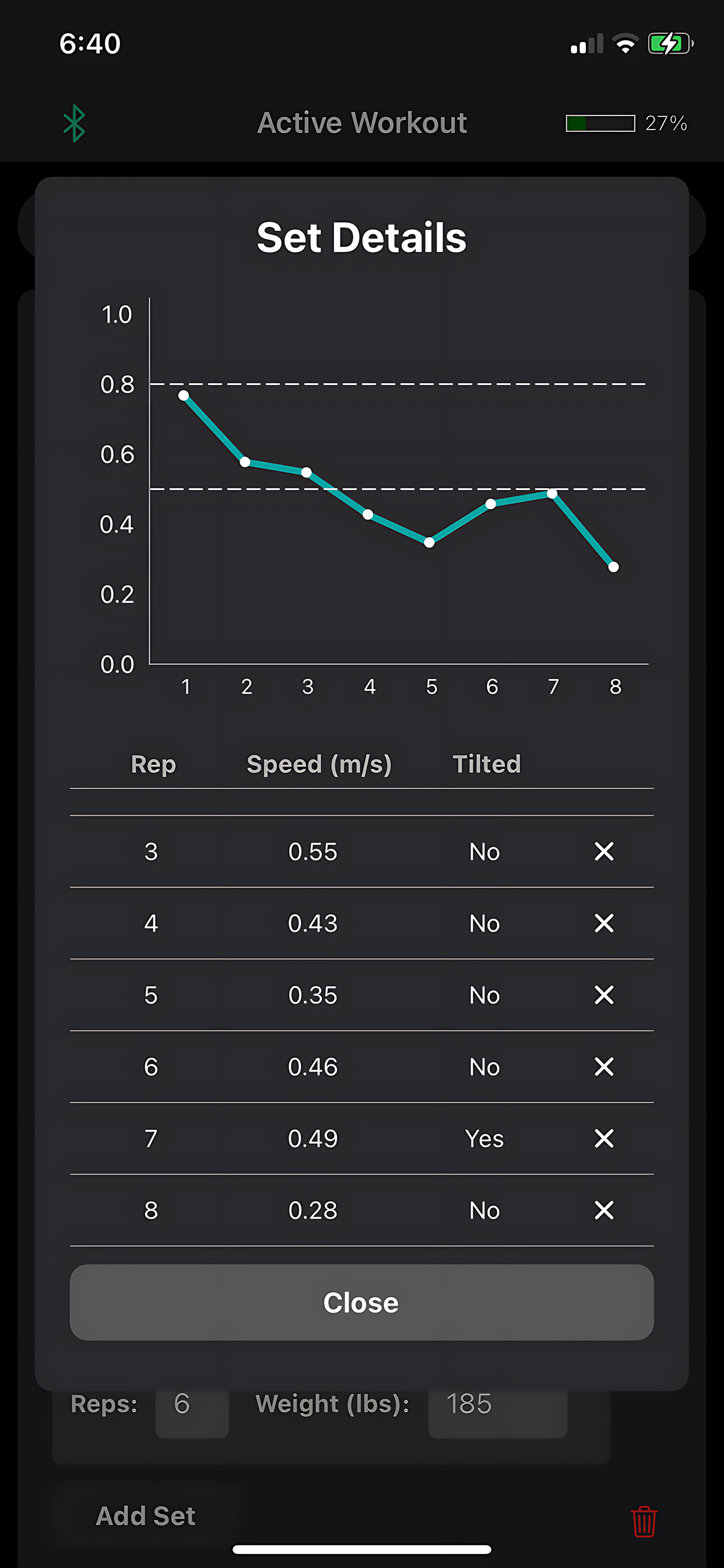
Task: Delete rep 5 with speed 0.35
Action: 603,995
